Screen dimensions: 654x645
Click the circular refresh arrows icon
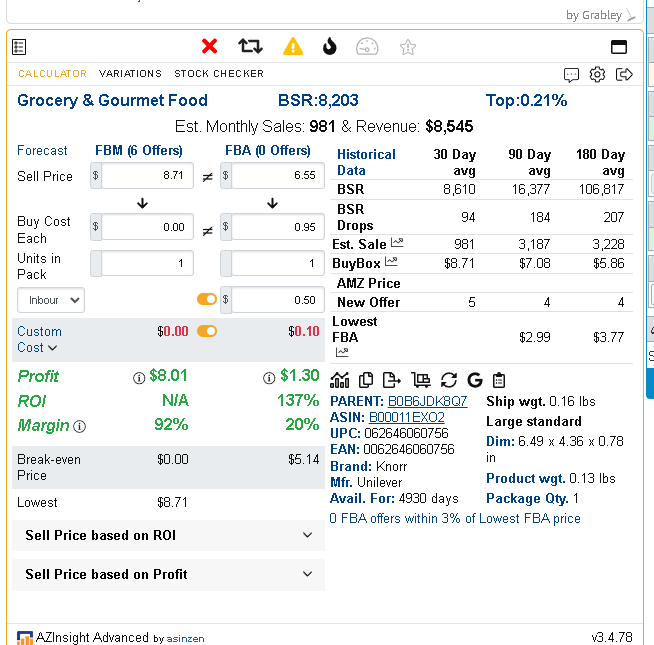click(449, 380)
